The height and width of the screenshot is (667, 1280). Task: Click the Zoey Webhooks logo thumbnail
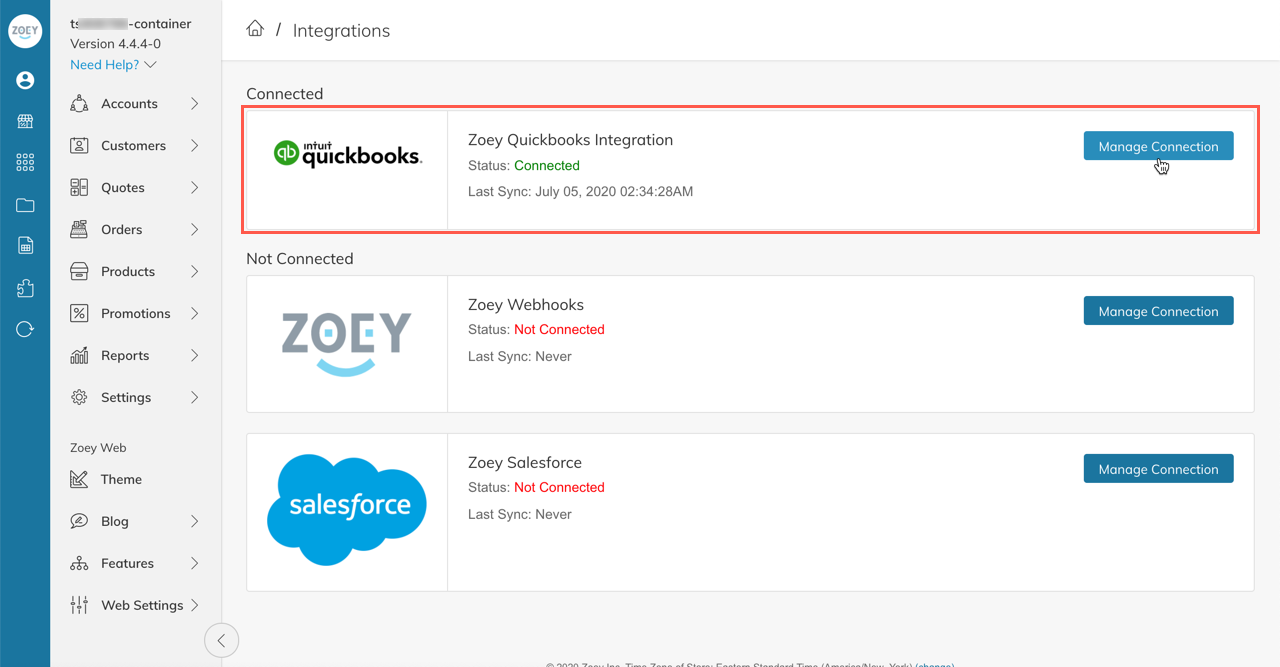346,344
